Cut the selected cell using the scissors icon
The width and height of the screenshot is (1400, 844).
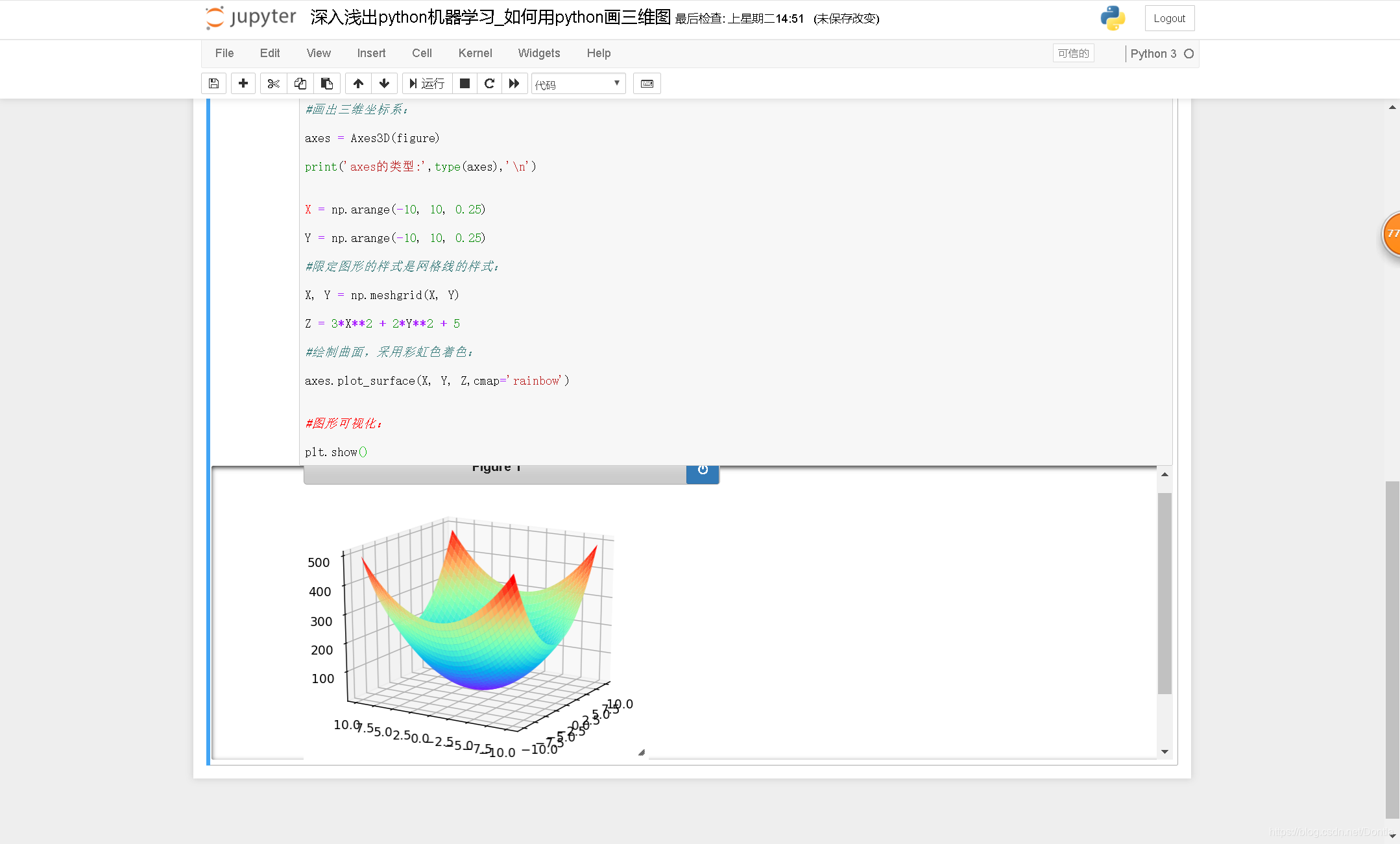click(x=273, y=84)
